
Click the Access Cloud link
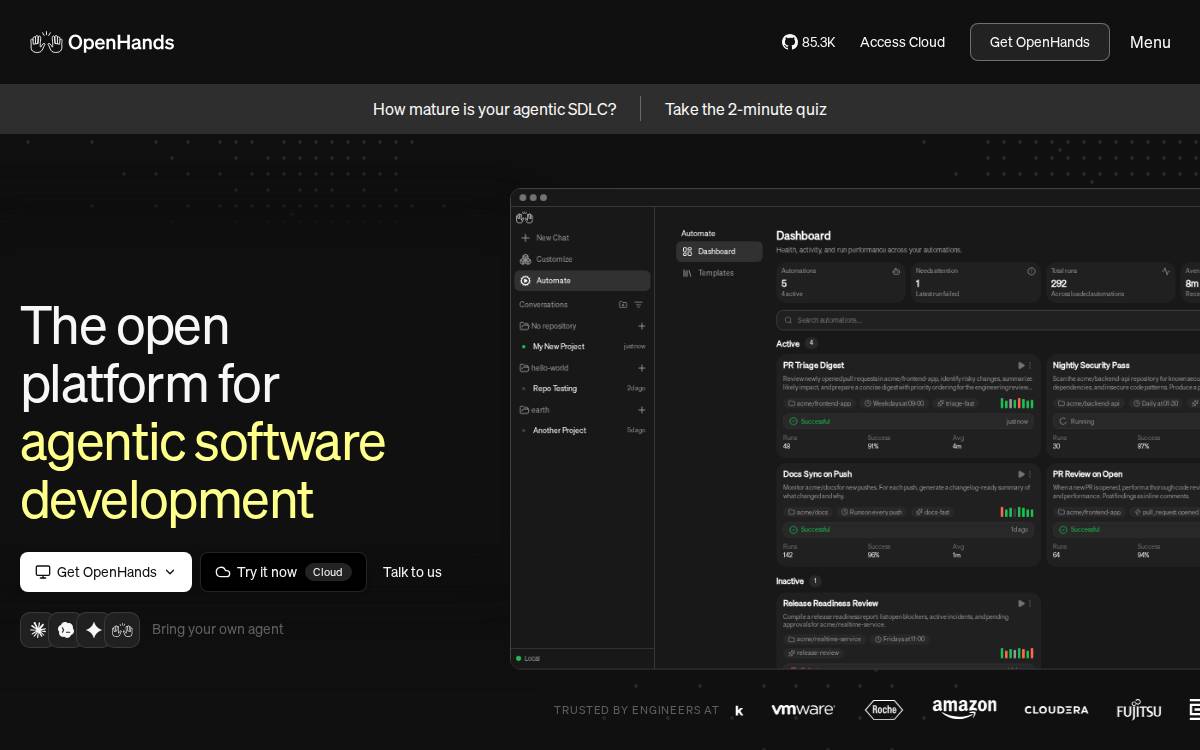[902, 42]
